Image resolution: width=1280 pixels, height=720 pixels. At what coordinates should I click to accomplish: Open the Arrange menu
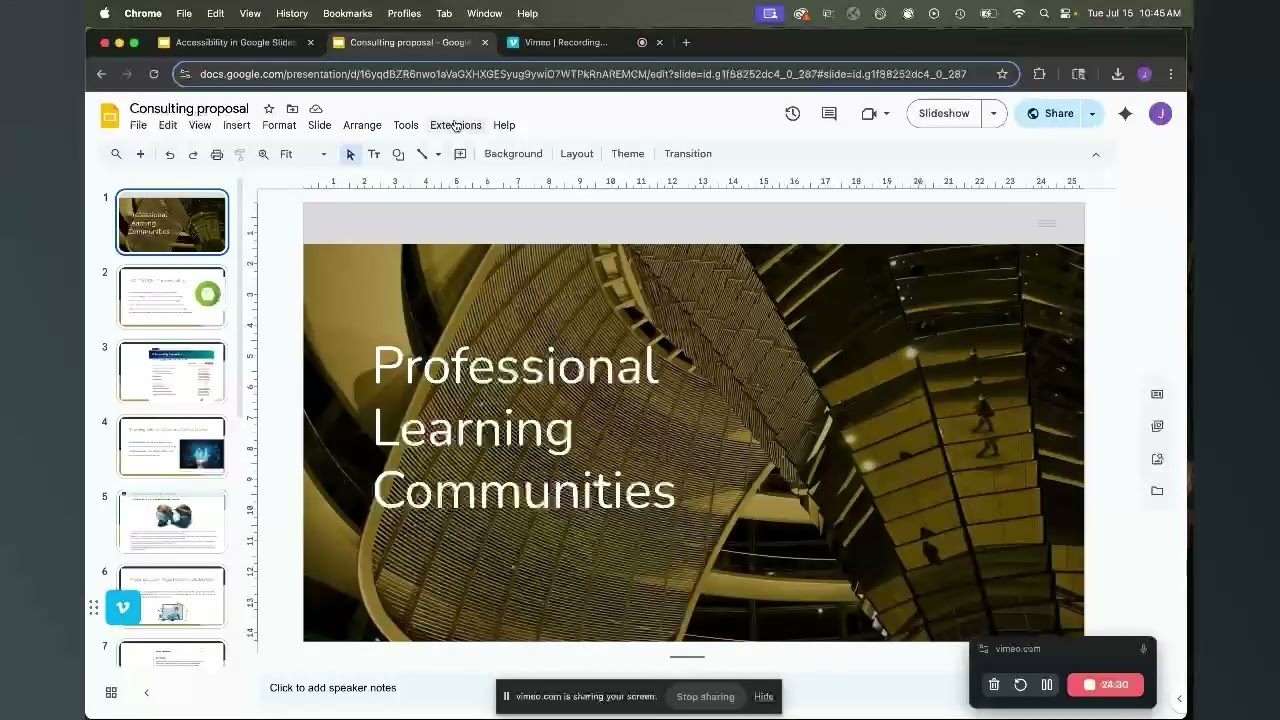pyautogui.click(x=362, y=125)
